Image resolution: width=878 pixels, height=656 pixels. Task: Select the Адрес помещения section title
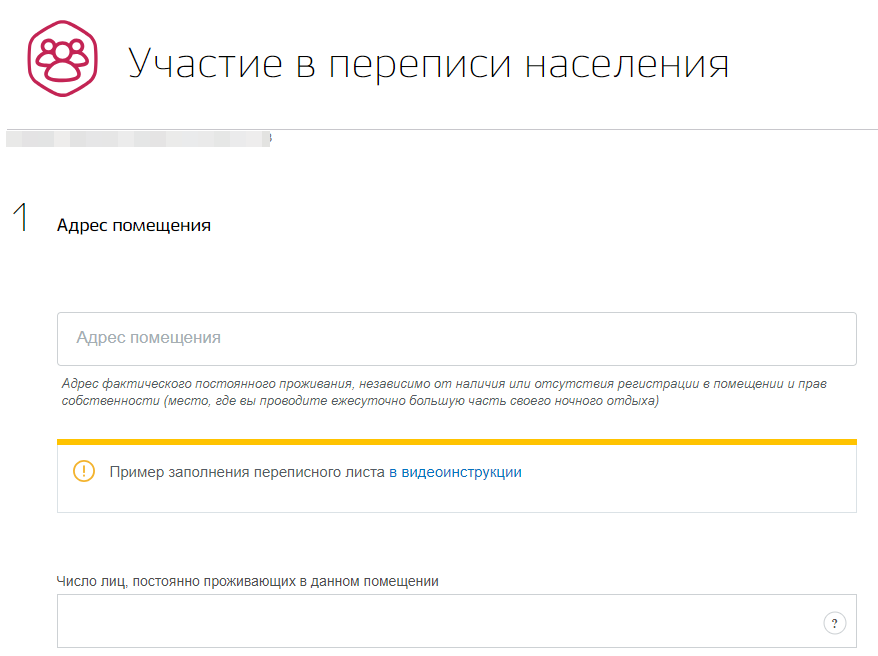[x=133, y=225]
